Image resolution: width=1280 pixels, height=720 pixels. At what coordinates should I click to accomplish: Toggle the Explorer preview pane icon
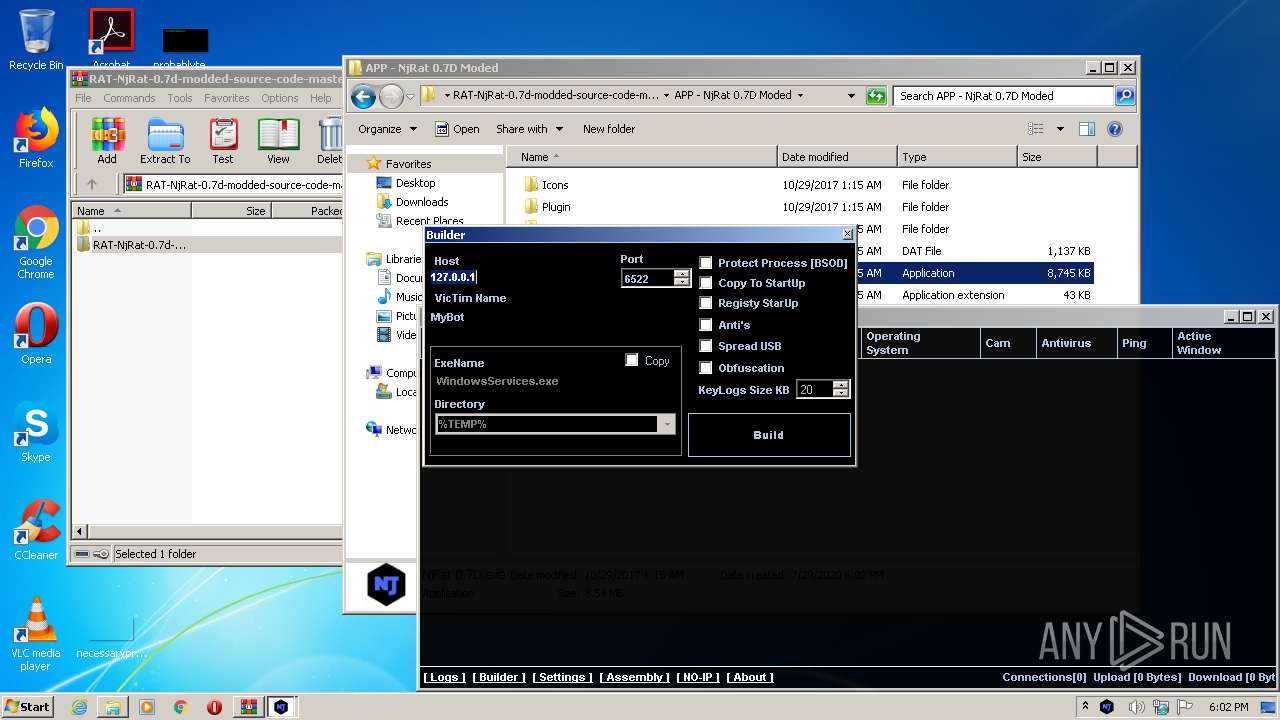[x=1087, y=129]
